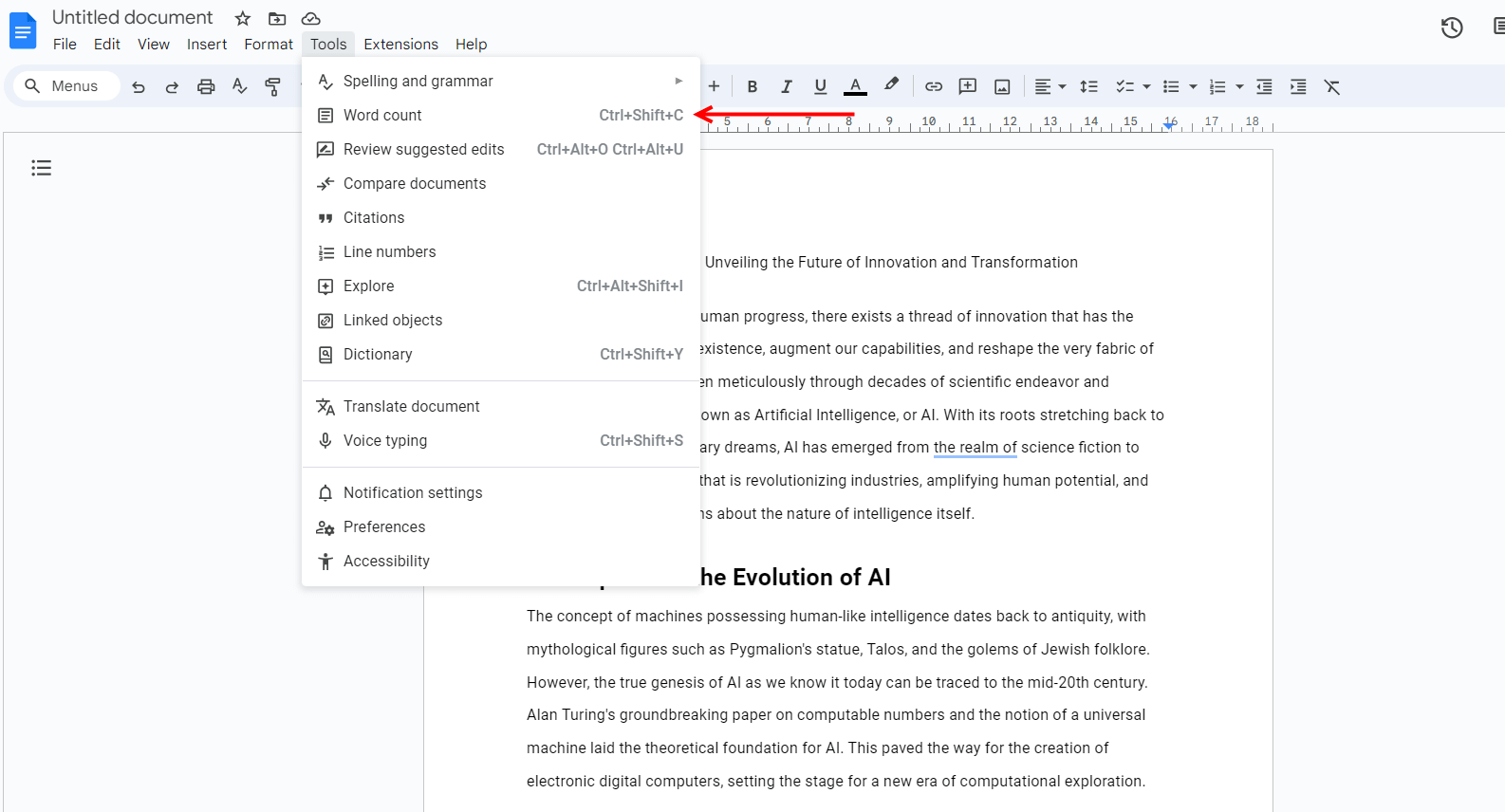Click the print icon

206,86
